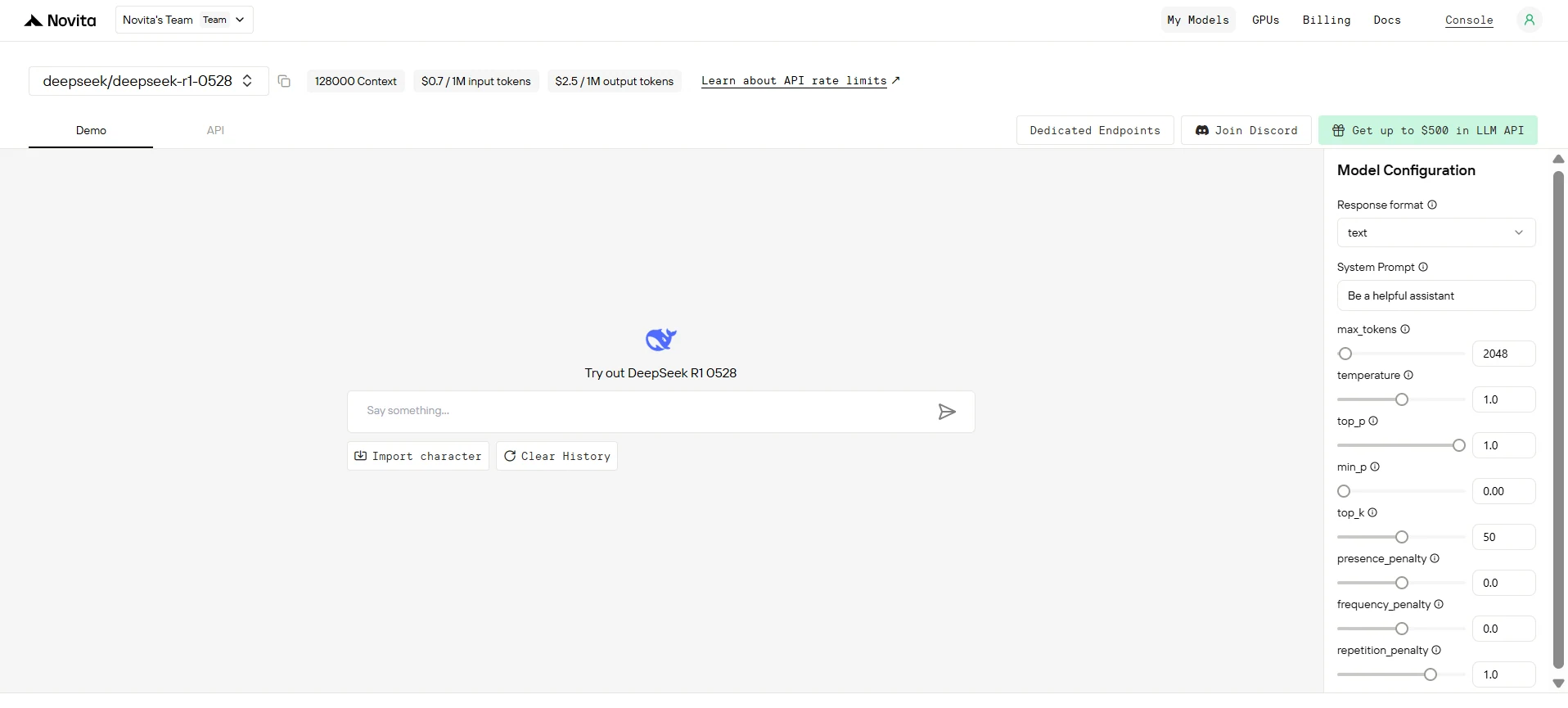Focus the System Prompt text field

click(x=1436, y=295)
